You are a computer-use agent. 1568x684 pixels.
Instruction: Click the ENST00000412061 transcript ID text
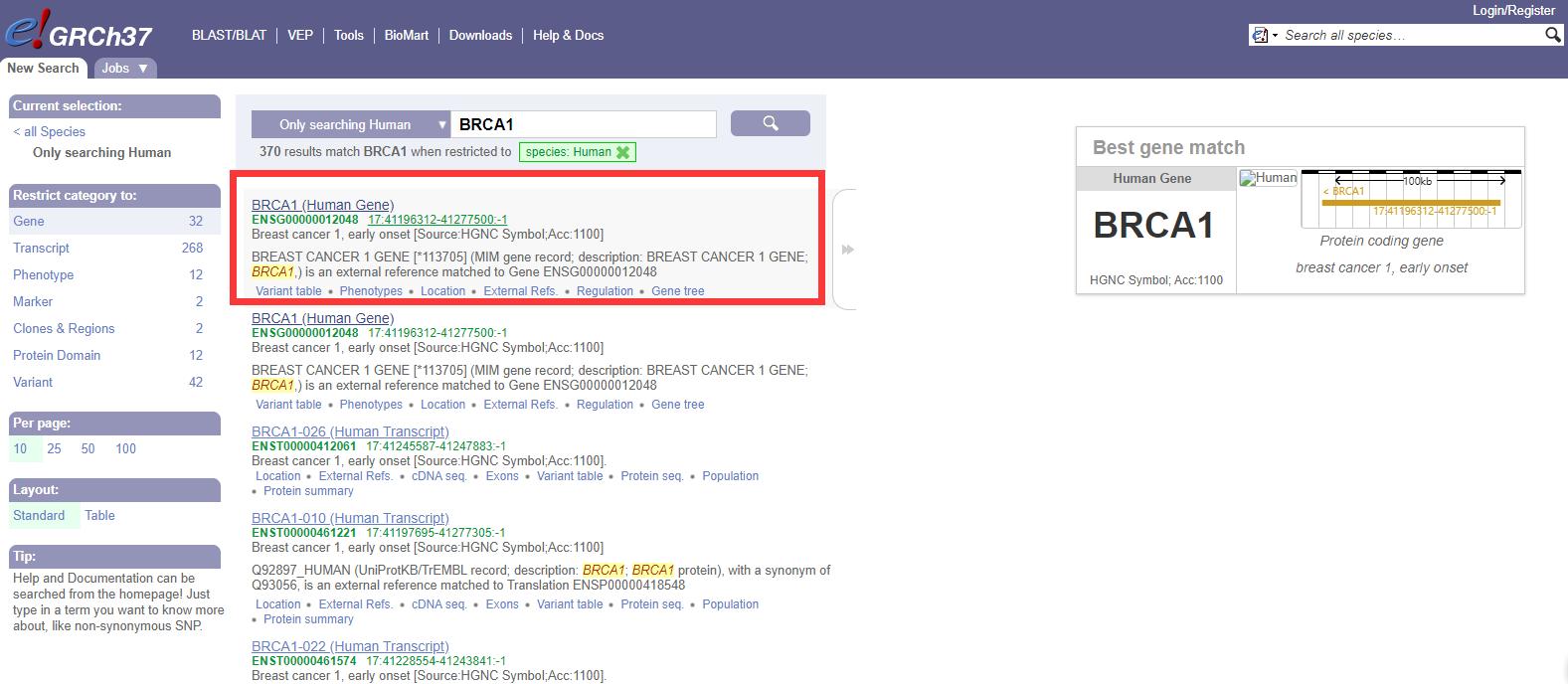(x=304, y=446)
